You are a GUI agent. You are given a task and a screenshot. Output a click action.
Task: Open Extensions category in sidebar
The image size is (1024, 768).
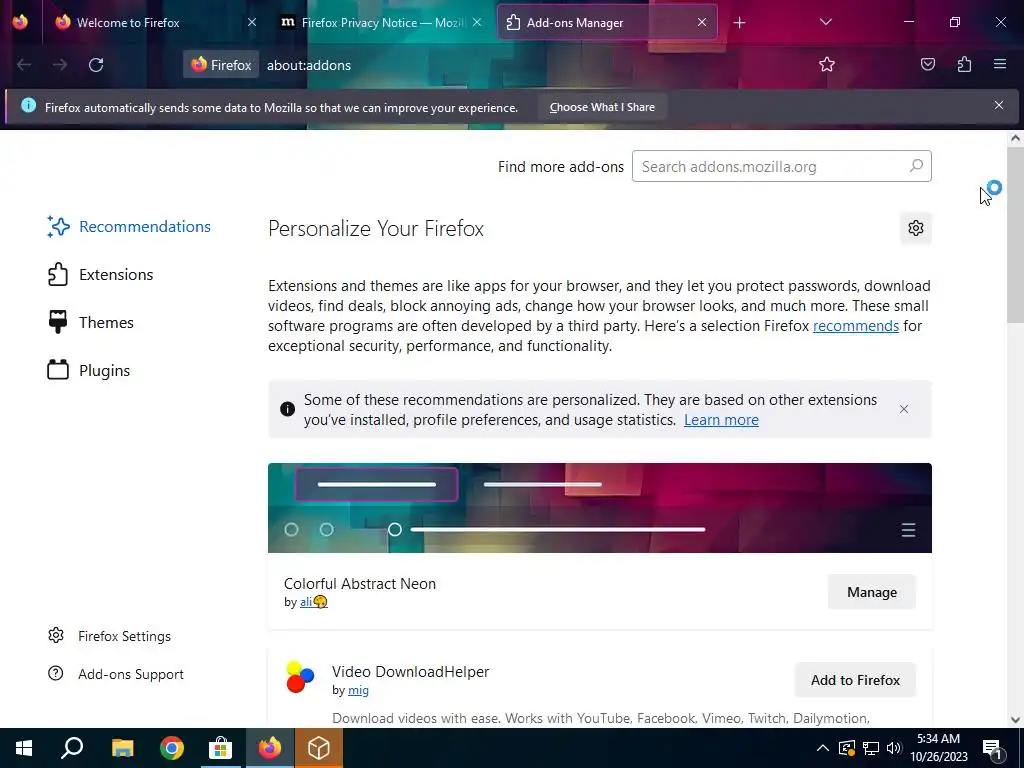pyautogui.click(x=100, y=274)
